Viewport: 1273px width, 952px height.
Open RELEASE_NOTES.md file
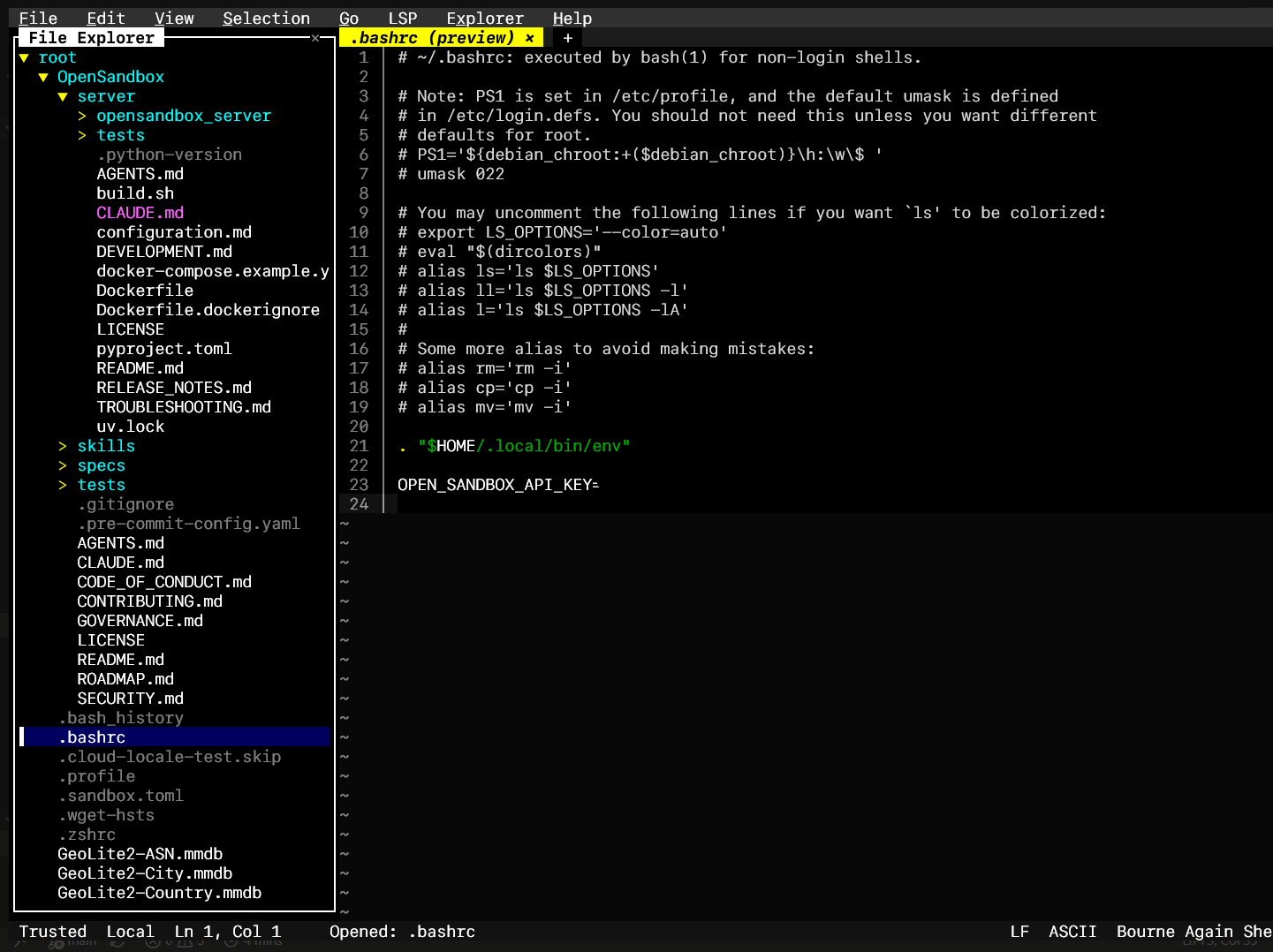174,388
